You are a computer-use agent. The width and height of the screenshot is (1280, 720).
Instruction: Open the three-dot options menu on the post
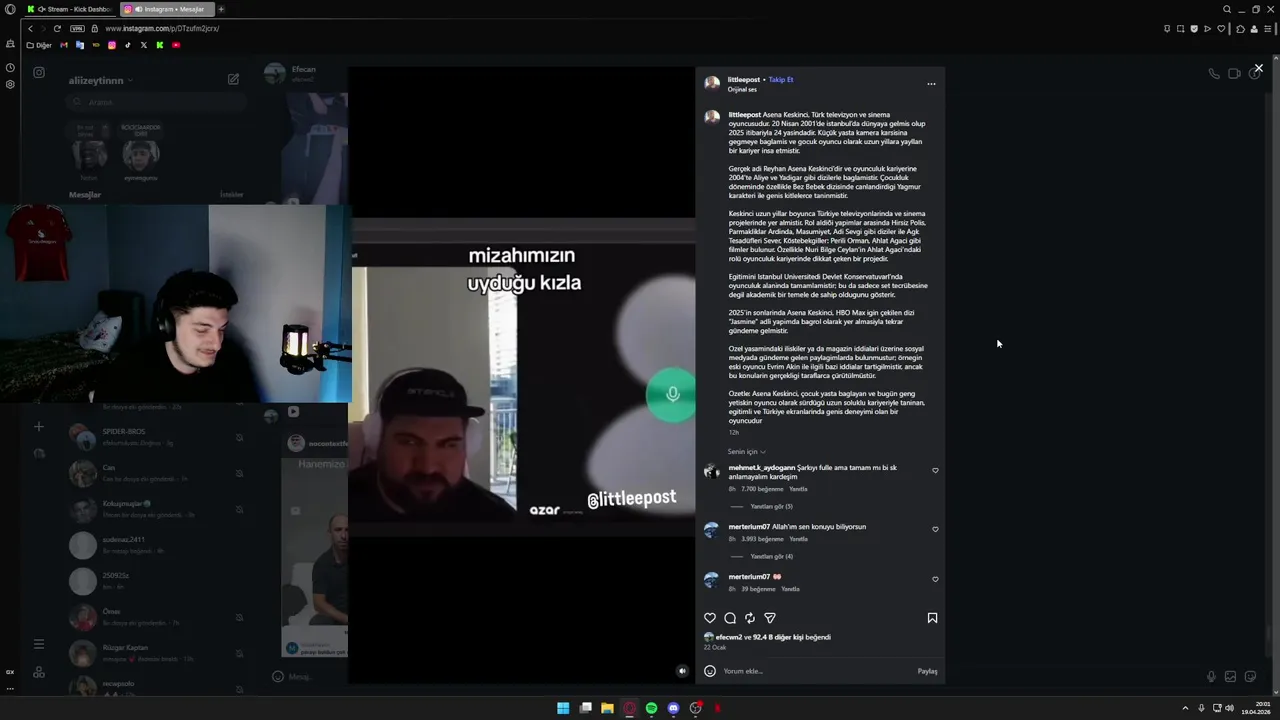coord(931,84)
